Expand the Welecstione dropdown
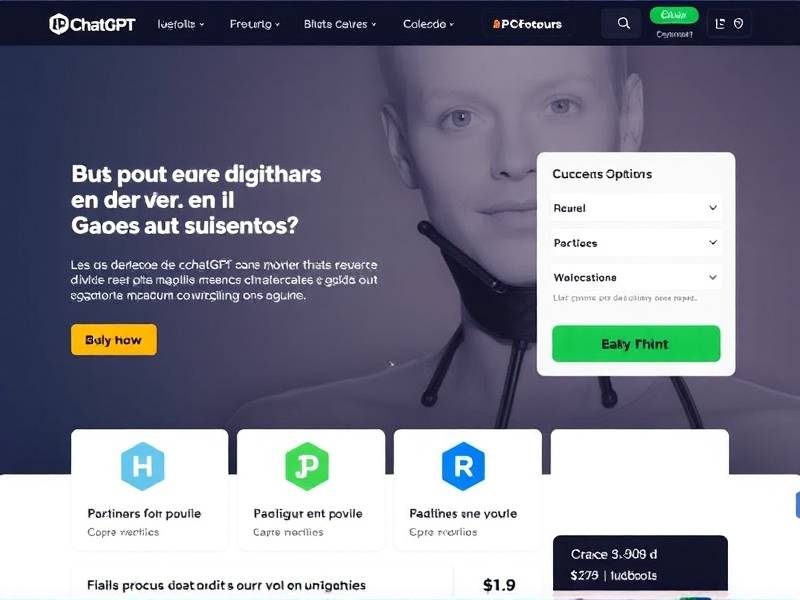The image size is (800, 600). coord(636,278)
